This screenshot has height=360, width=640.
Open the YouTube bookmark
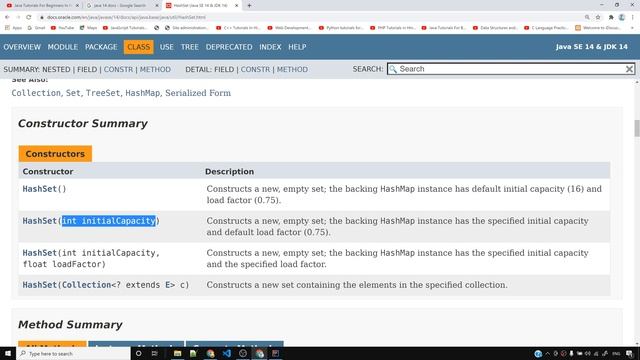[x=62, y=28]
